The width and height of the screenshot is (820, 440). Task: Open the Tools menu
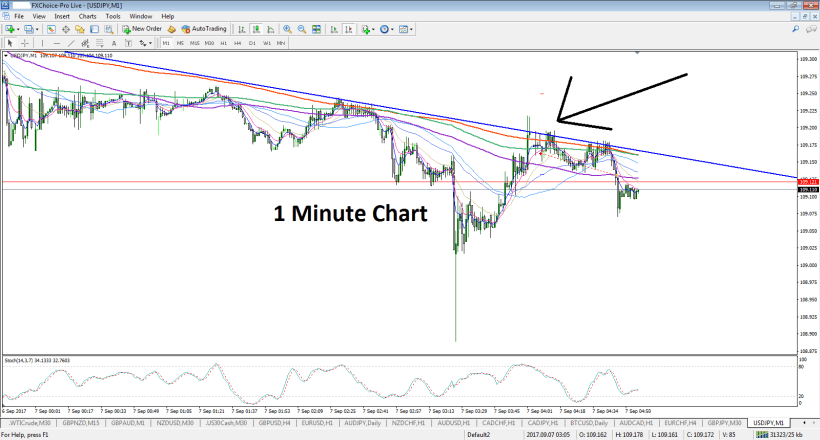[x=113, y=16]
